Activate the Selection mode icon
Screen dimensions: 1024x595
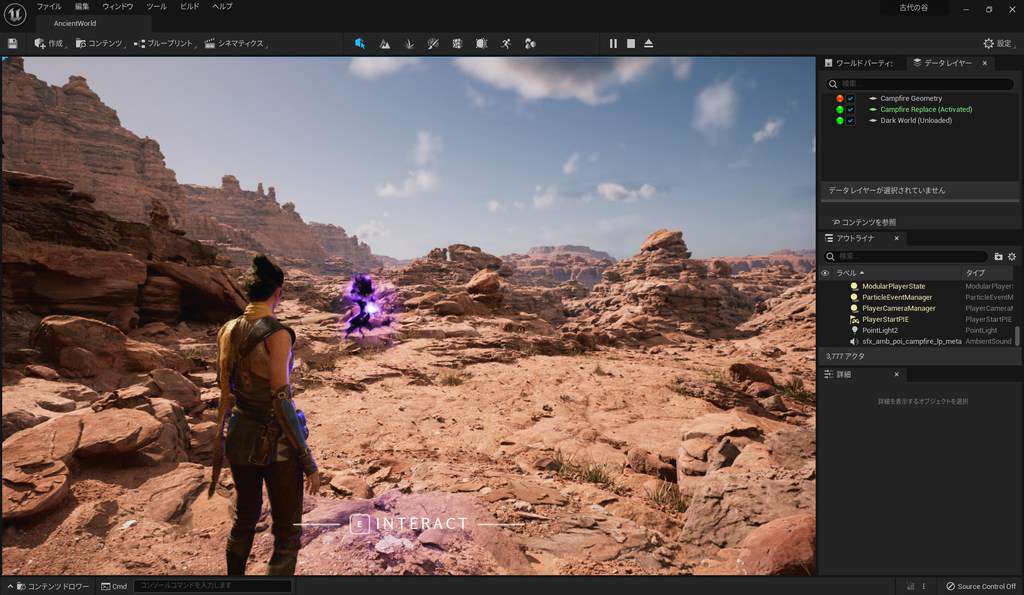click(x=360, y=44)
